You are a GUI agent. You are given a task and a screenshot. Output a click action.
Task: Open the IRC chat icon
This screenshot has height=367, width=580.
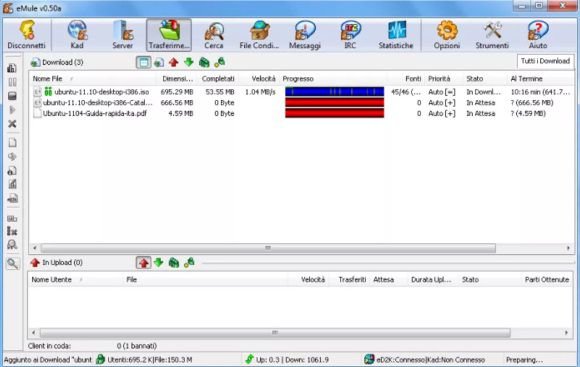(x=350, y=35)
